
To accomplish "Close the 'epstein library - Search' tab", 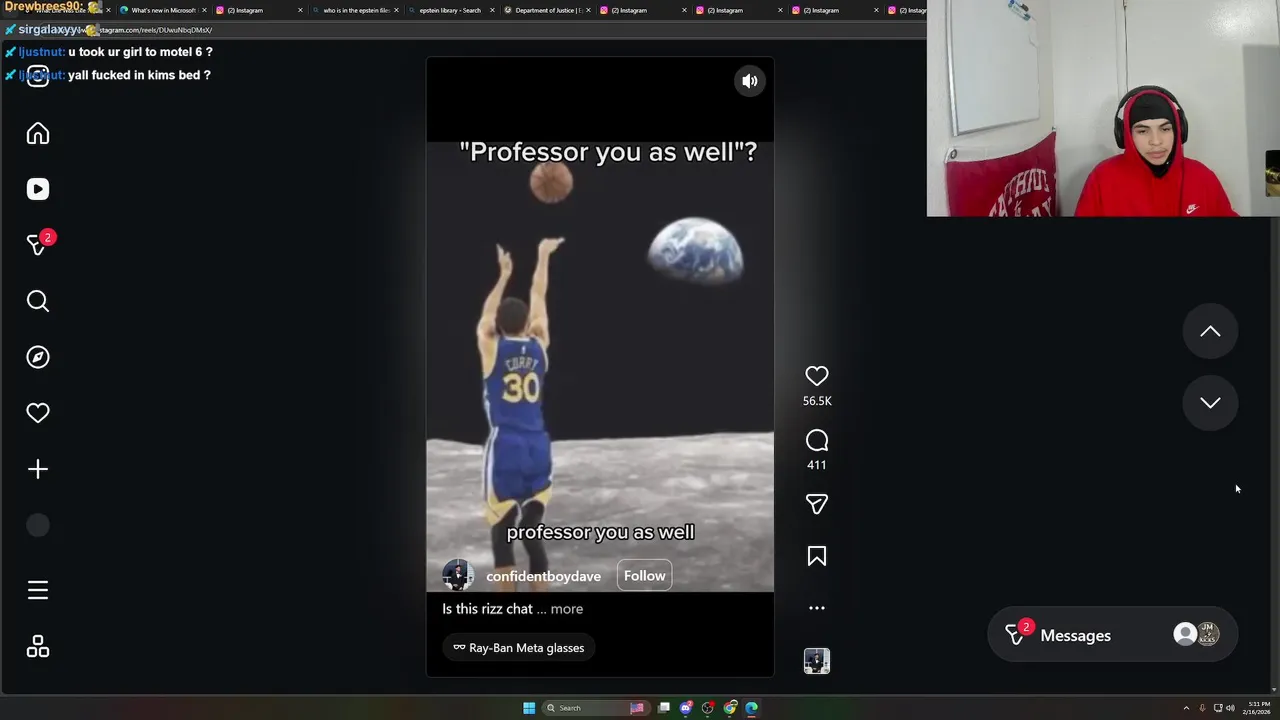I will [492, 10].
